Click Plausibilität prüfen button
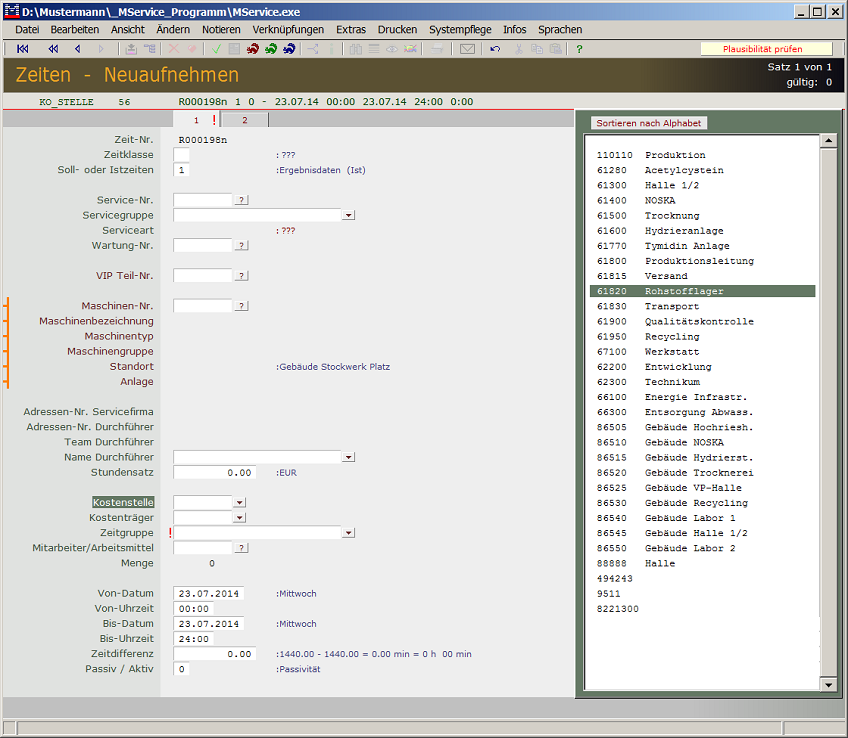Viewport: 848px width, 738px height. (x=764, y=49)
